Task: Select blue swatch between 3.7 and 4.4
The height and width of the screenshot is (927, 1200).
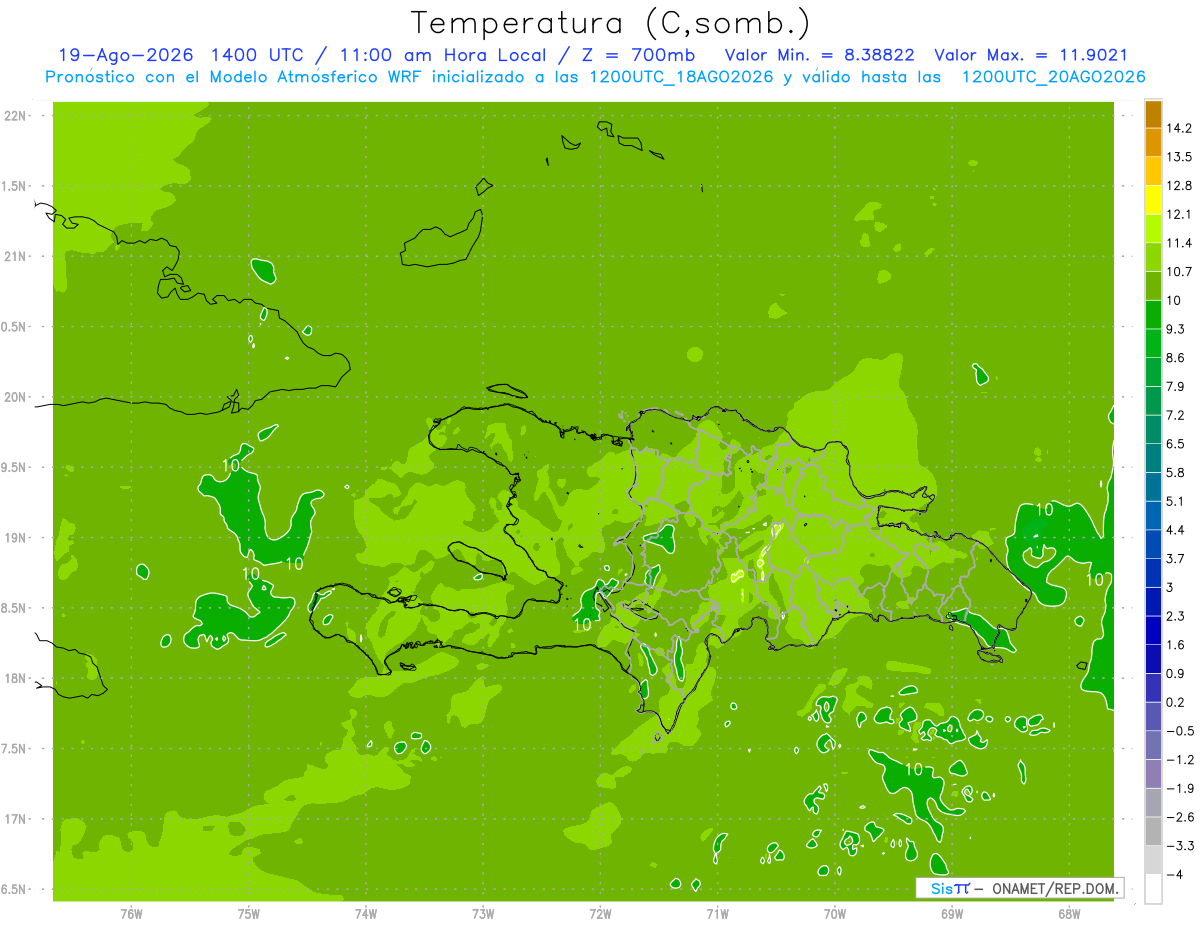Action: click(x=1153, y=544)
